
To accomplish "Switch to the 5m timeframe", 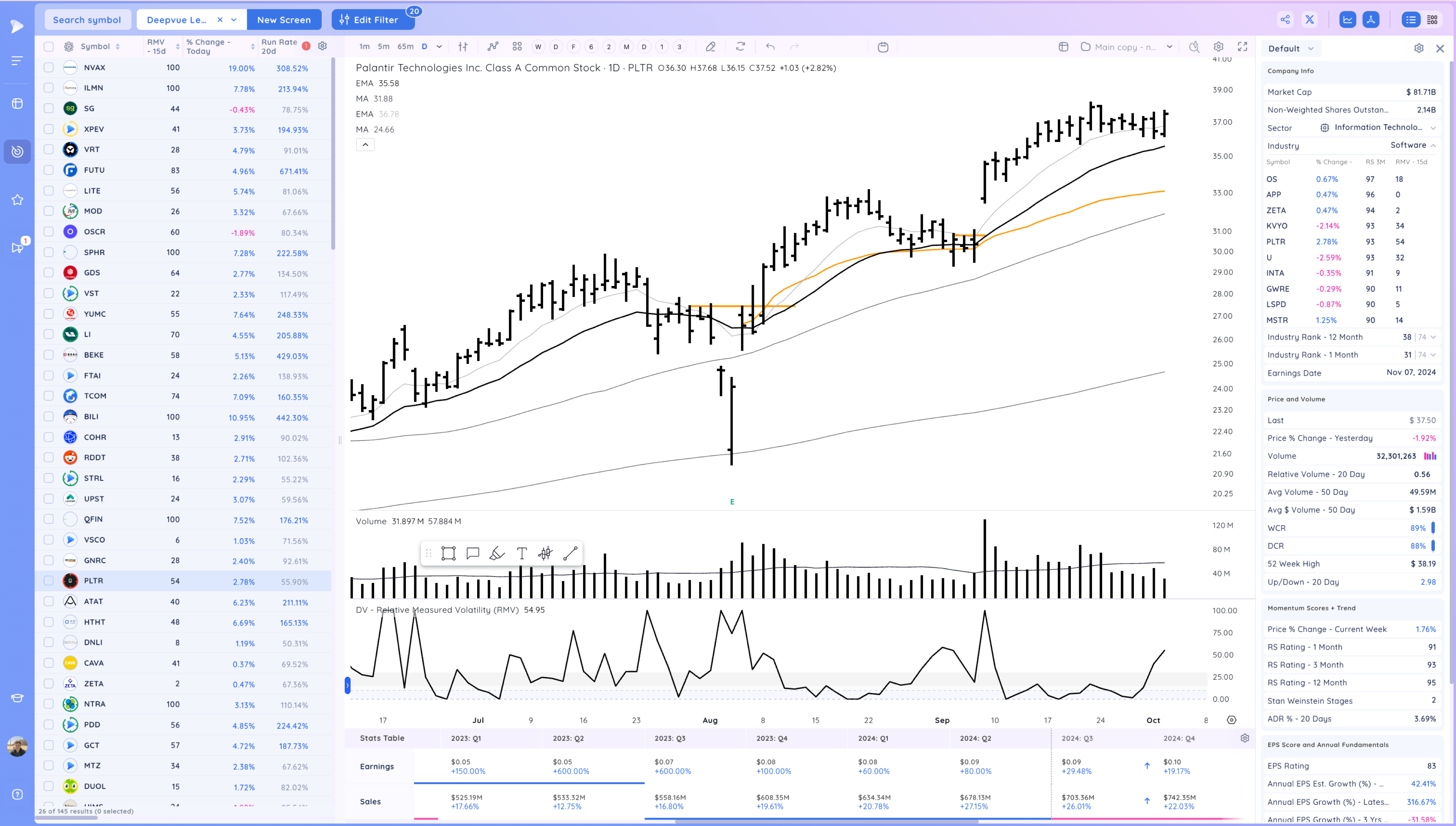I will [384, 47].
